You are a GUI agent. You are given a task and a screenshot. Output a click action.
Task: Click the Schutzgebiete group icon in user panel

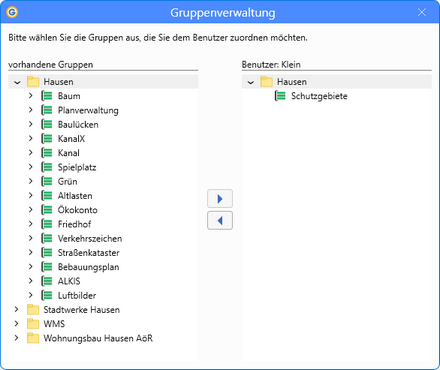click(280, 96)
